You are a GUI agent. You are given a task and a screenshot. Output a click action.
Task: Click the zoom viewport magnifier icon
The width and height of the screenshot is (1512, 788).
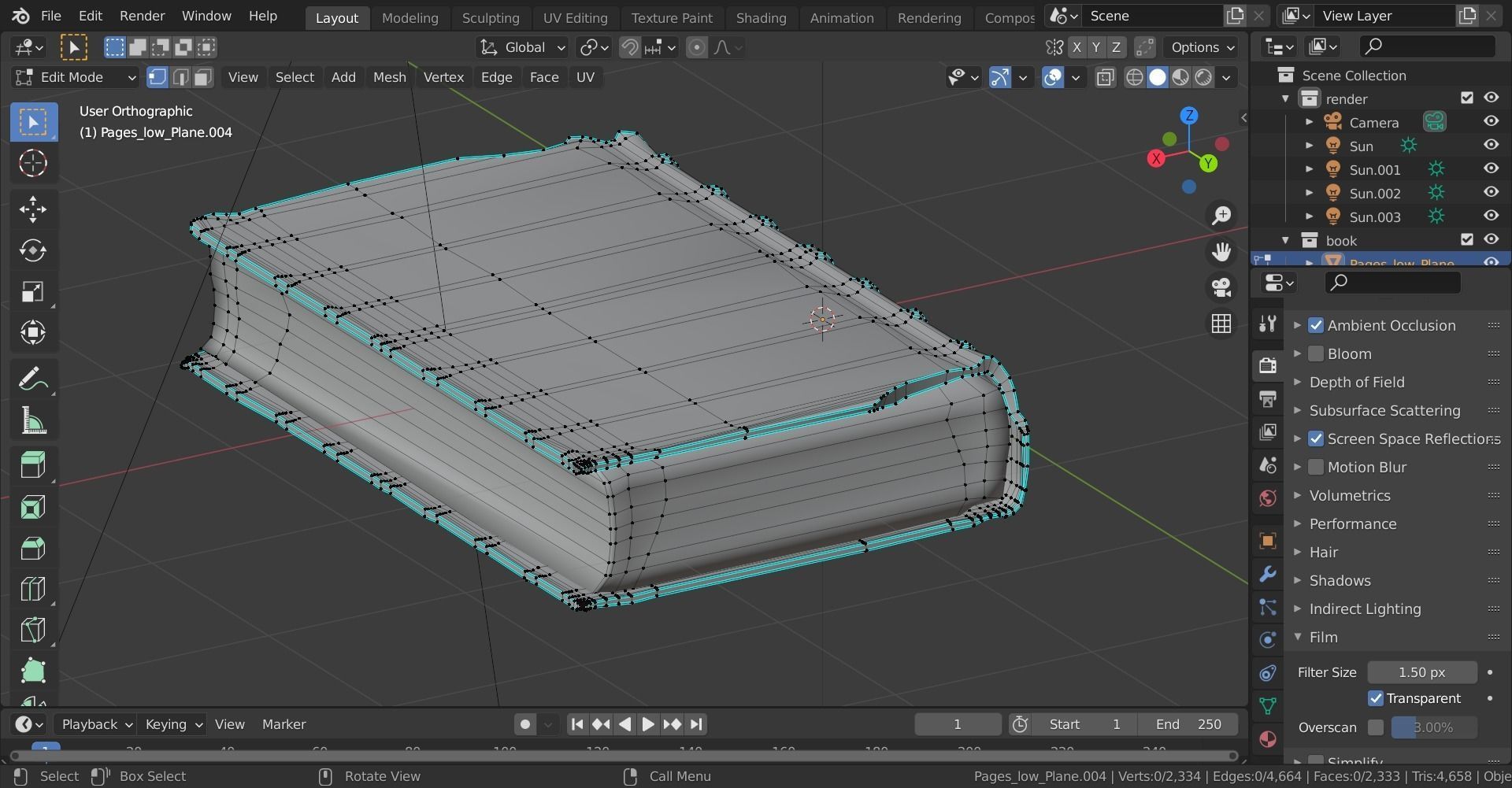[x=1221, y=216]
